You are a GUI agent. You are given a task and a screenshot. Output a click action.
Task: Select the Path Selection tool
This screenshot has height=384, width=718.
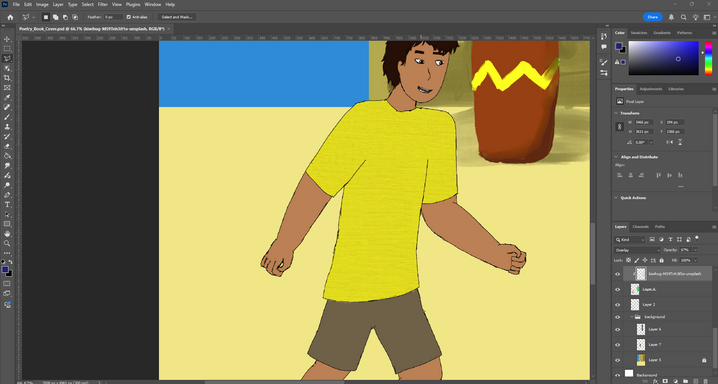[7, 214]
